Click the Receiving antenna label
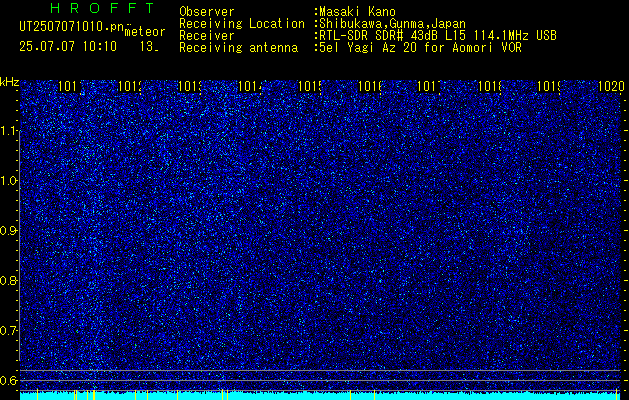Image resolution: width=629 pixels, height=400 pixels. coord(238,48)
